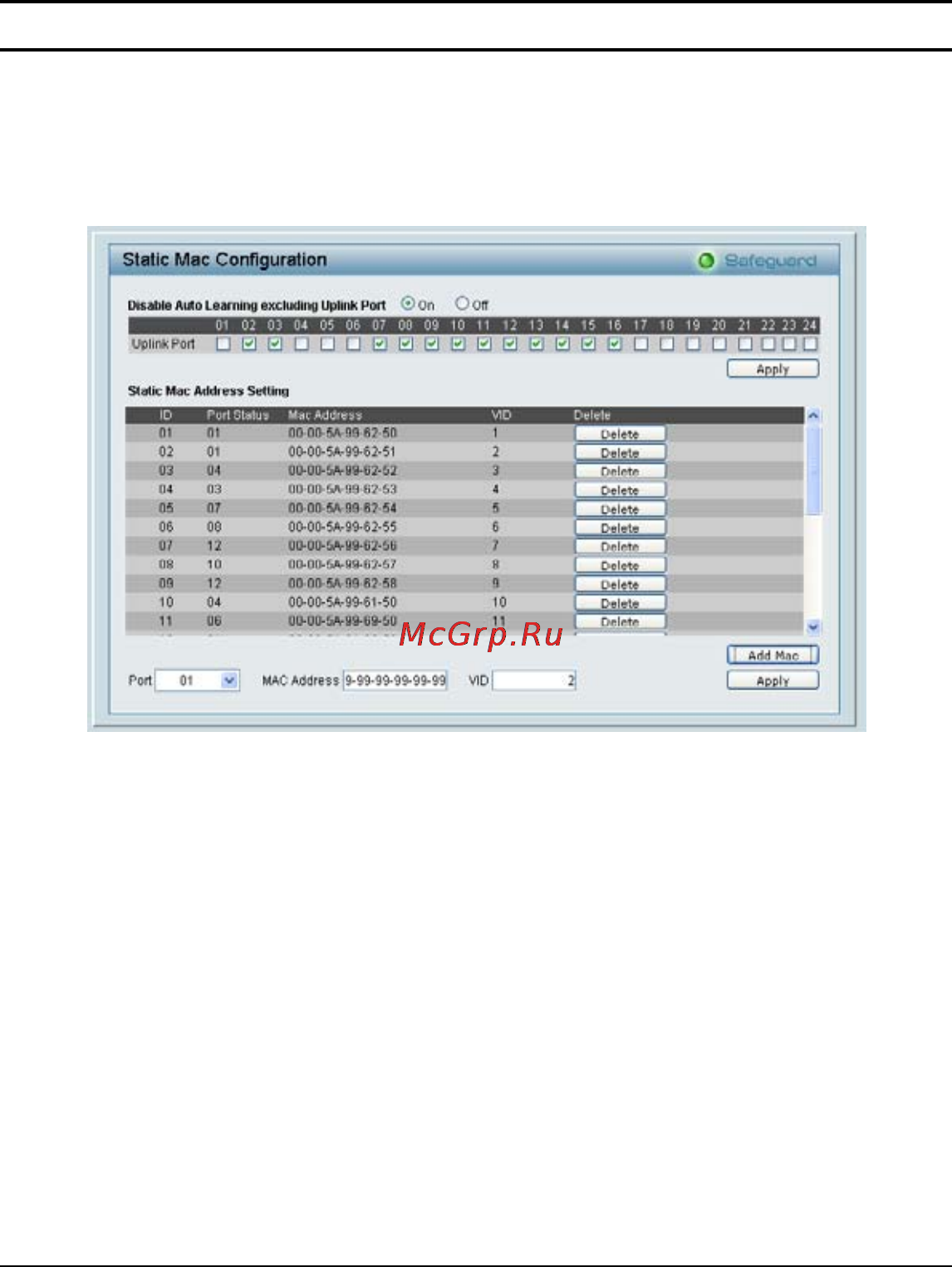Image resolution: width=952 pixels, height=1267 pixels.
Task: Click MAC address 00-00-5A-99-61-50
Action: tap(342, 602)
